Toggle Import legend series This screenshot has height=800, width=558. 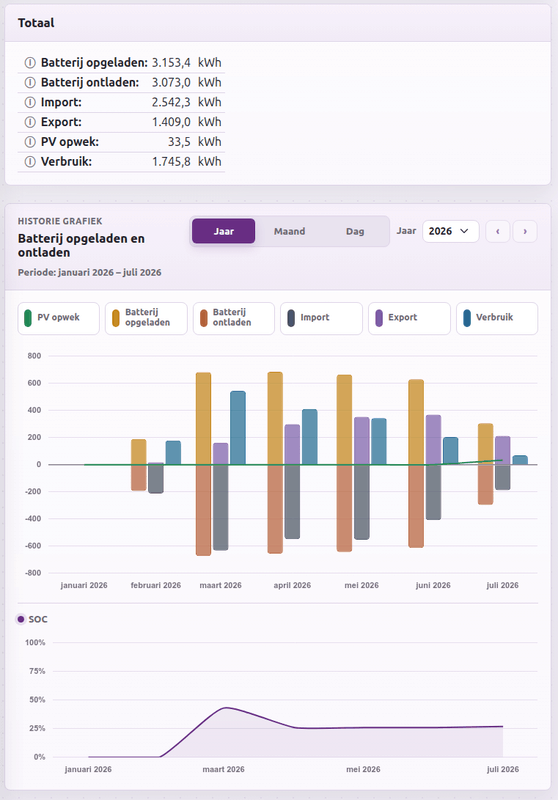(321, 318)
